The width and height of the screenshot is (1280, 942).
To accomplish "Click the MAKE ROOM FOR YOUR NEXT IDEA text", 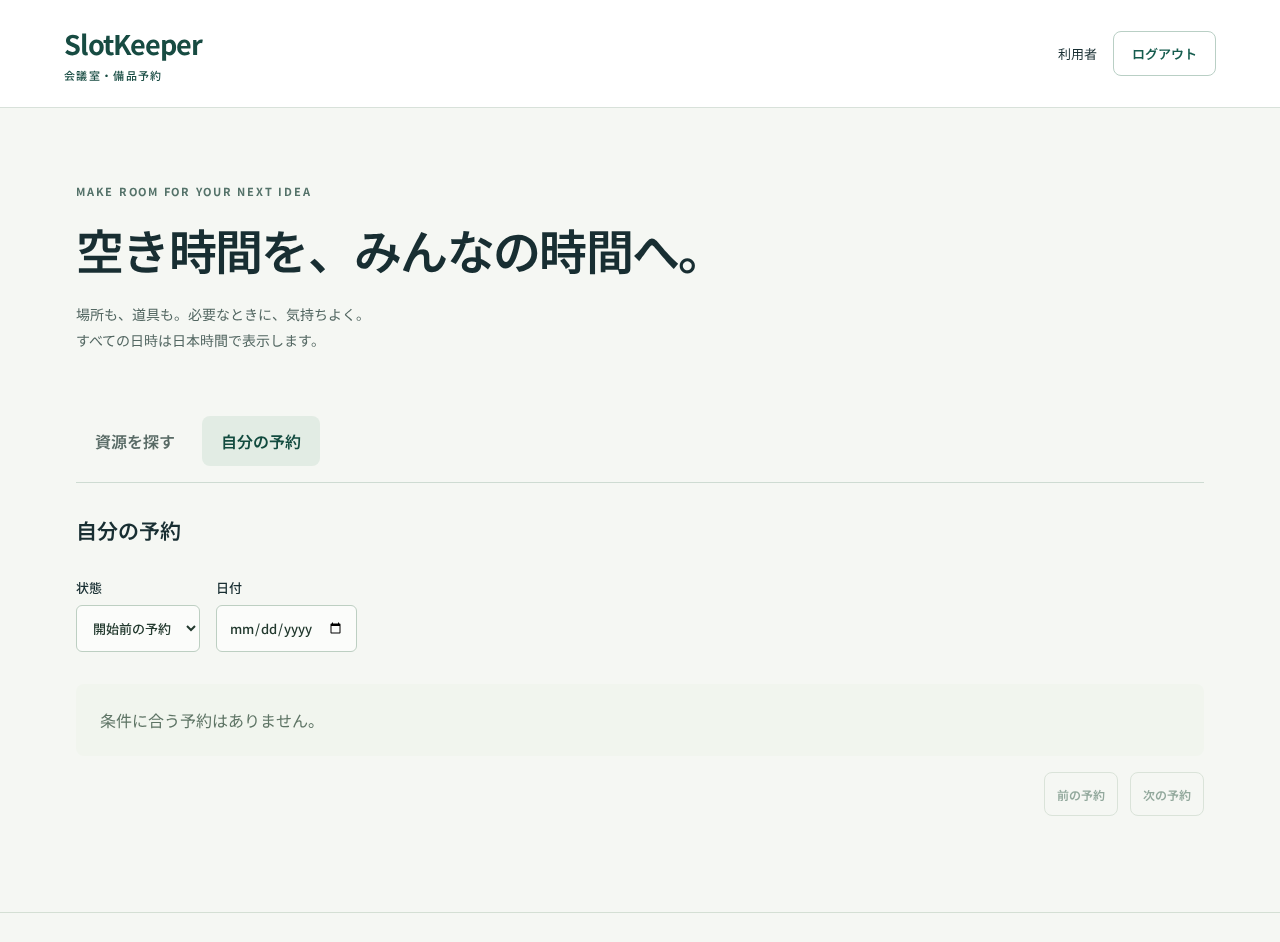I will (194, 192).
